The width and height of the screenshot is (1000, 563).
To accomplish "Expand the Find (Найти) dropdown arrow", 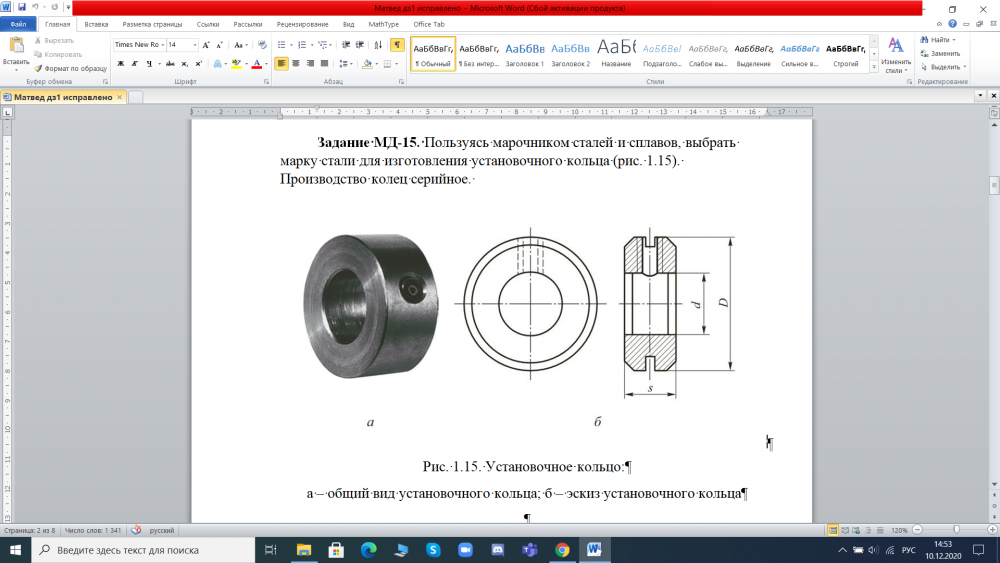I will pos(954,40).
